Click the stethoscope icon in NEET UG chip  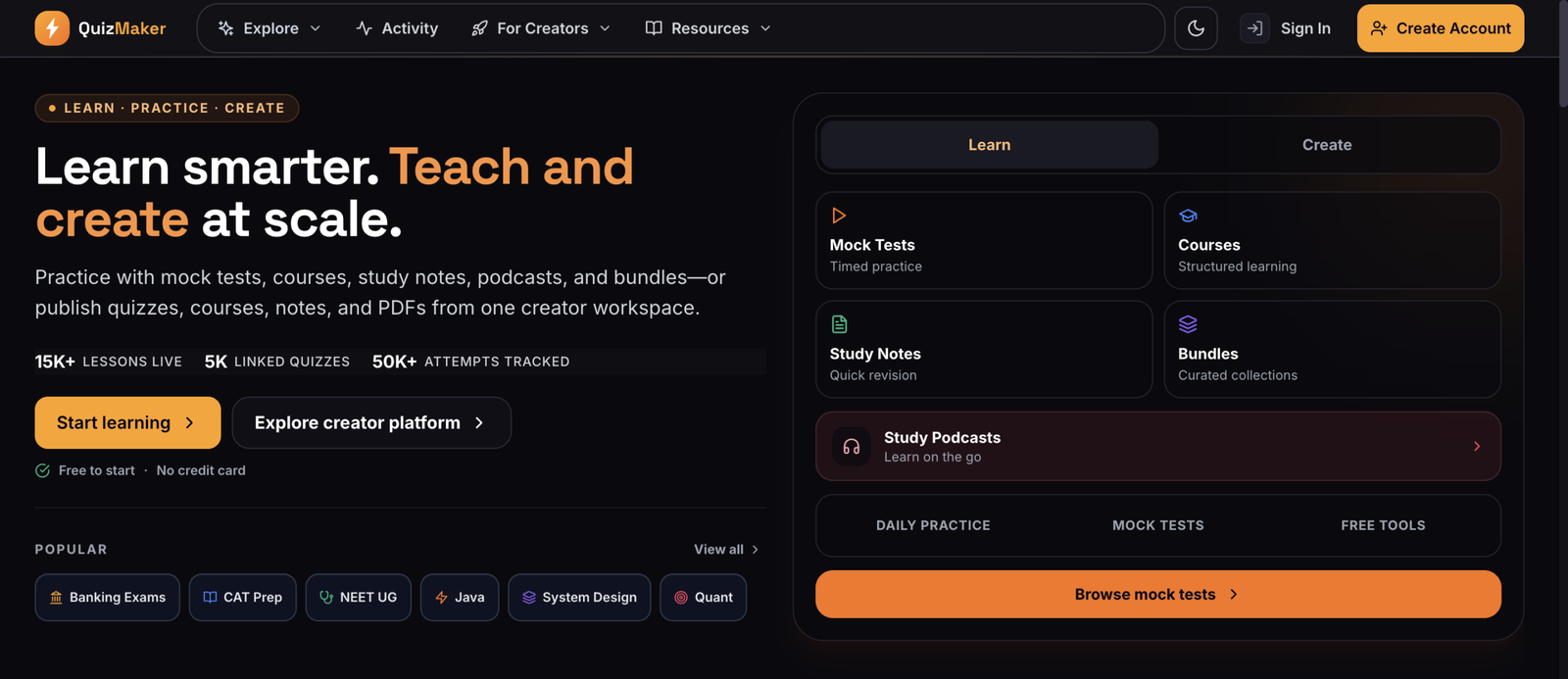pyautogui.click(x=326, y=597)
